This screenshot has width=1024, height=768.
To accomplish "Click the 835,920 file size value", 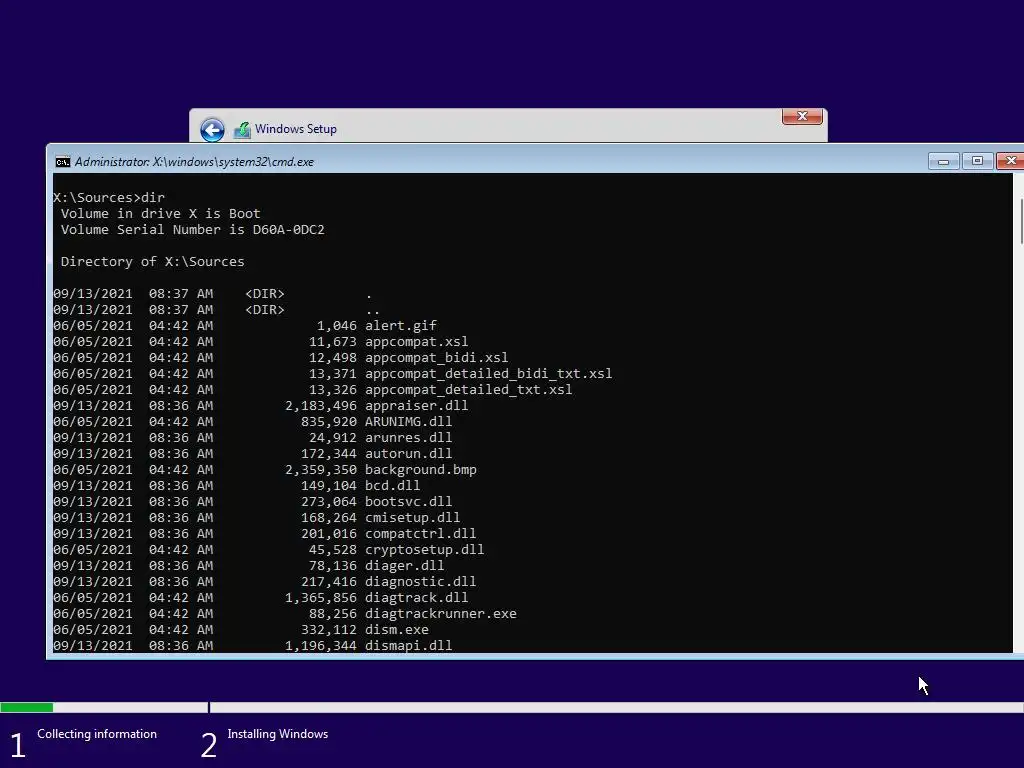I will point(329,422).
